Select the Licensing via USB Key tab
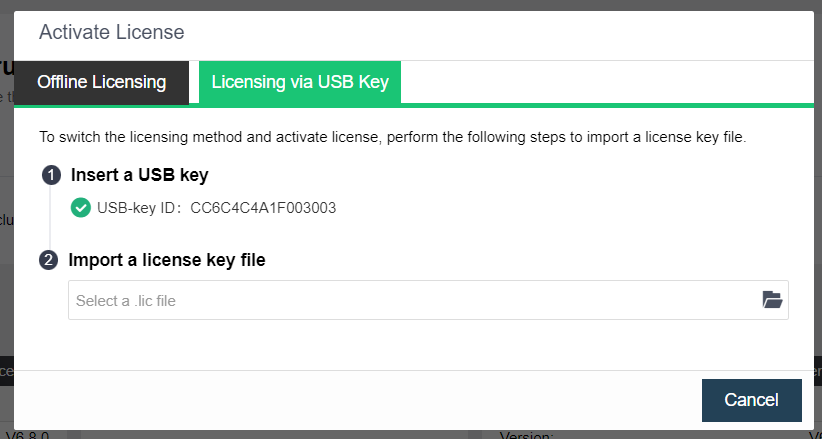 [300, 83]
